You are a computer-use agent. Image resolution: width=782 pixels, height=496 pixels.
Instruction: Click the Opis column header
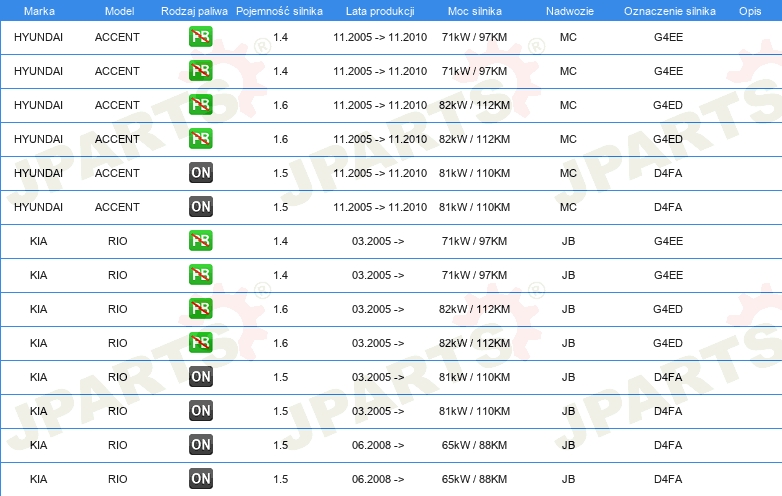[750, 11]
